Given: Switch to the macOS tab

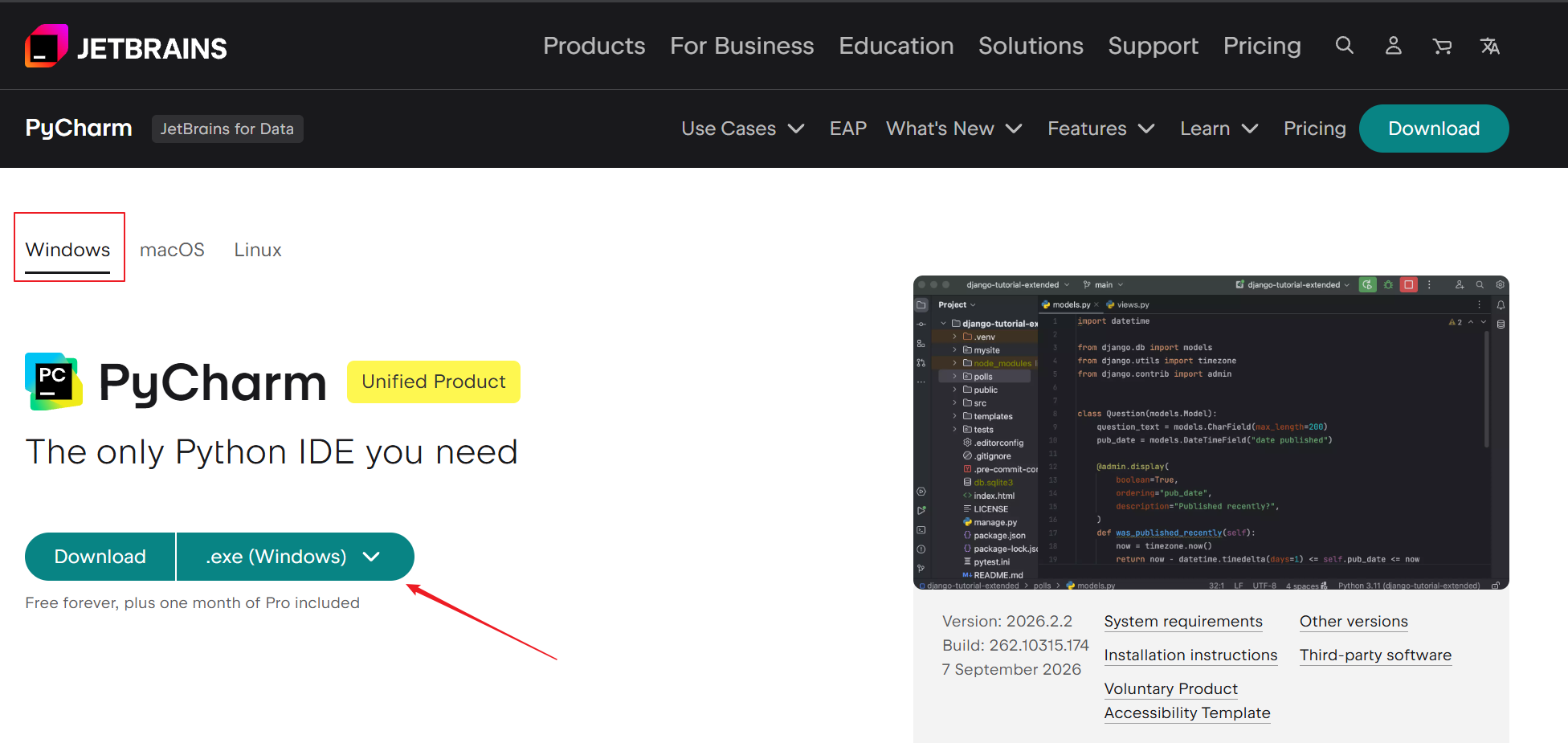Looking at the screenshot, I should (x=172, y=250).
